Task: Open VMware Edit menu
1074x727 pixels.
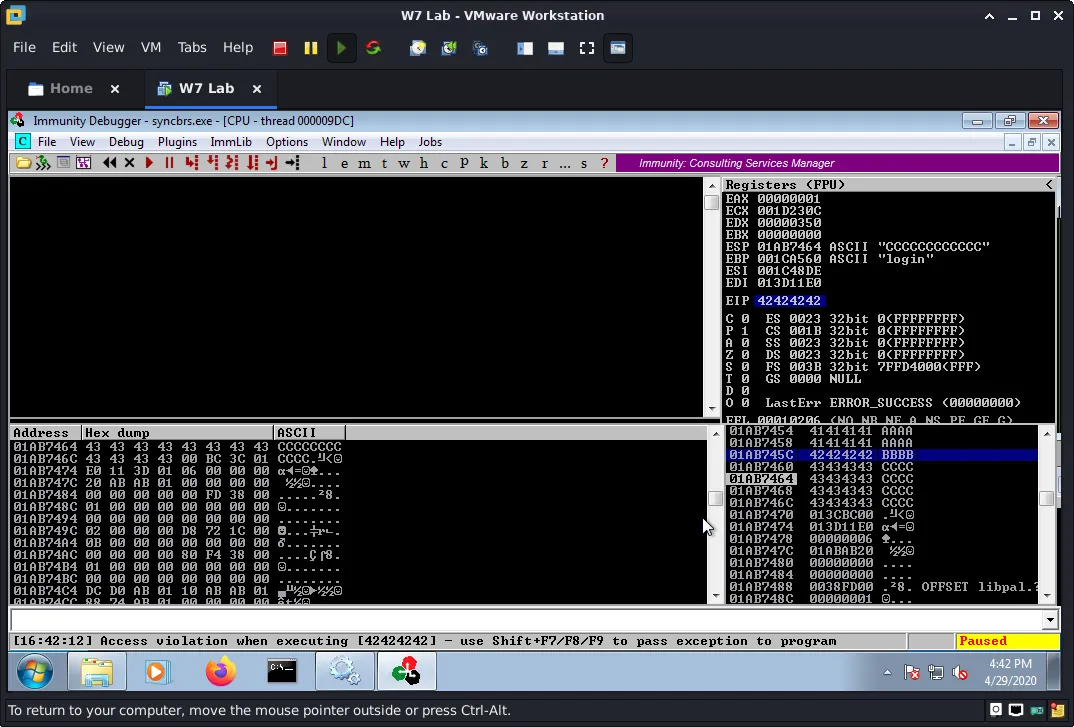Action: point(64,47)
